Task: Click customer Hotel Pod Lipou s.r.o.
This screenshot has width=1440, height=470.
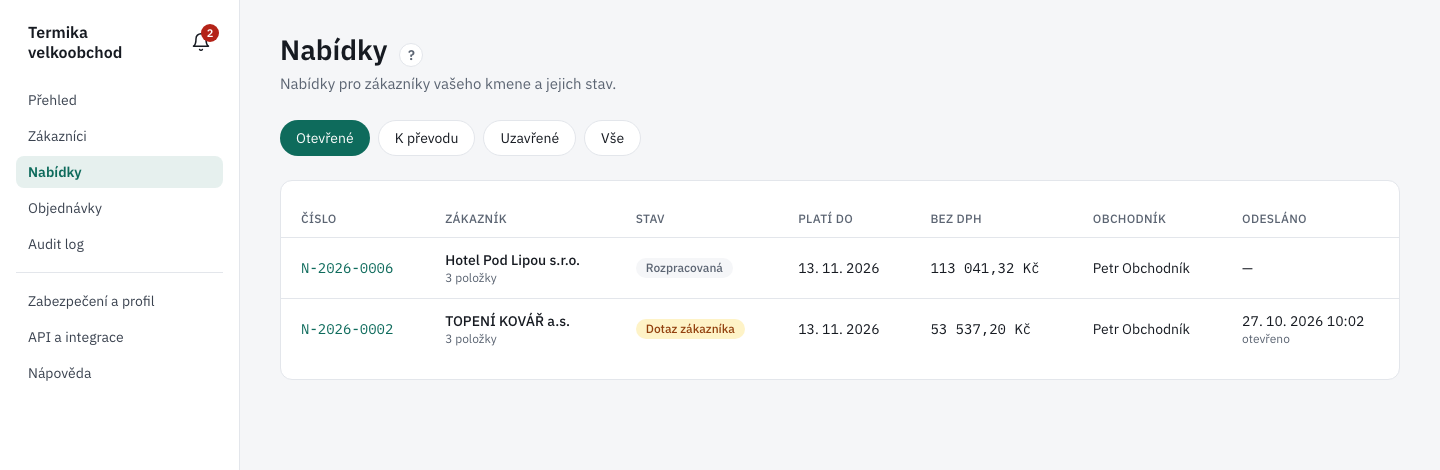Action: tap(512, 260)
